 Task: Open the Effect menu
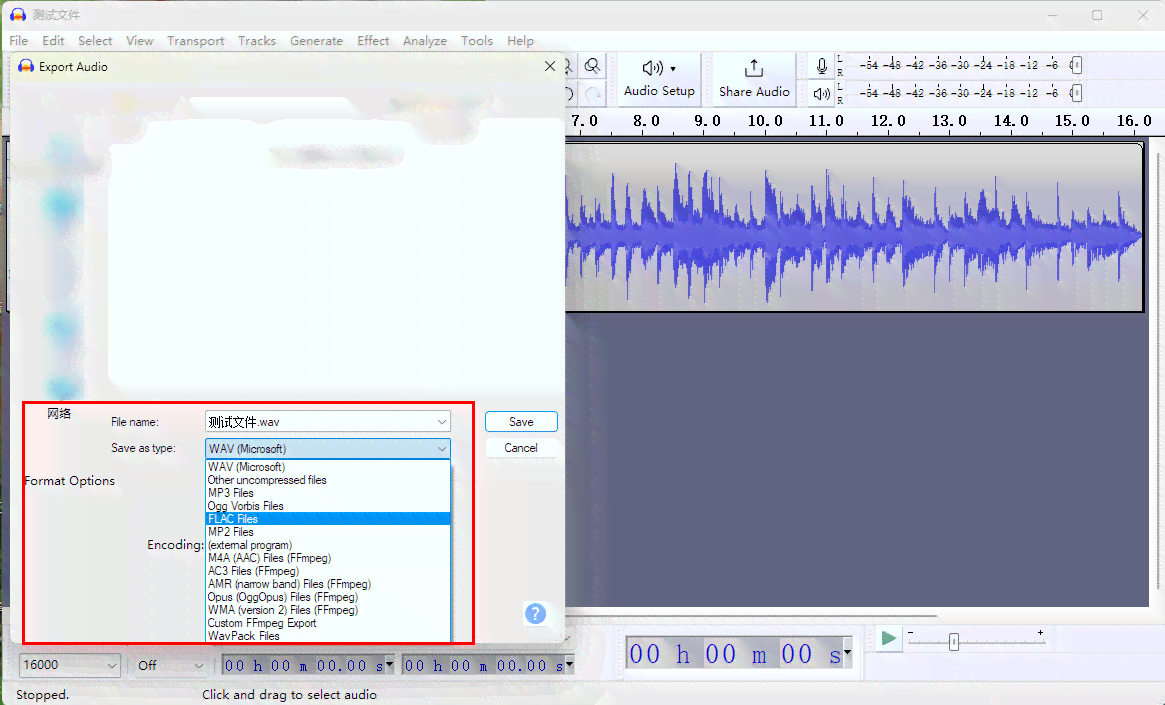click(373, 41)
